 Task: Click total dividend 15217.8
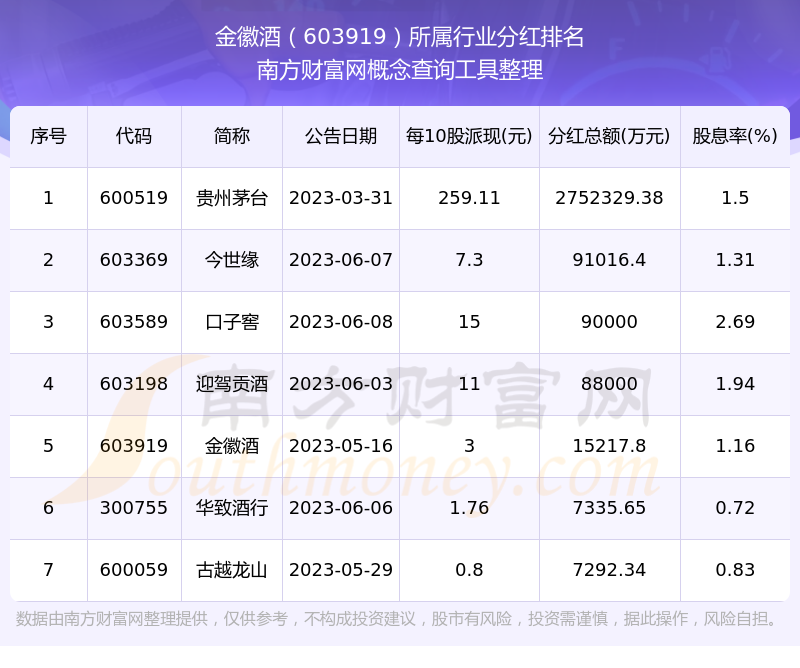pyautogui.click(x=609, y=446)
